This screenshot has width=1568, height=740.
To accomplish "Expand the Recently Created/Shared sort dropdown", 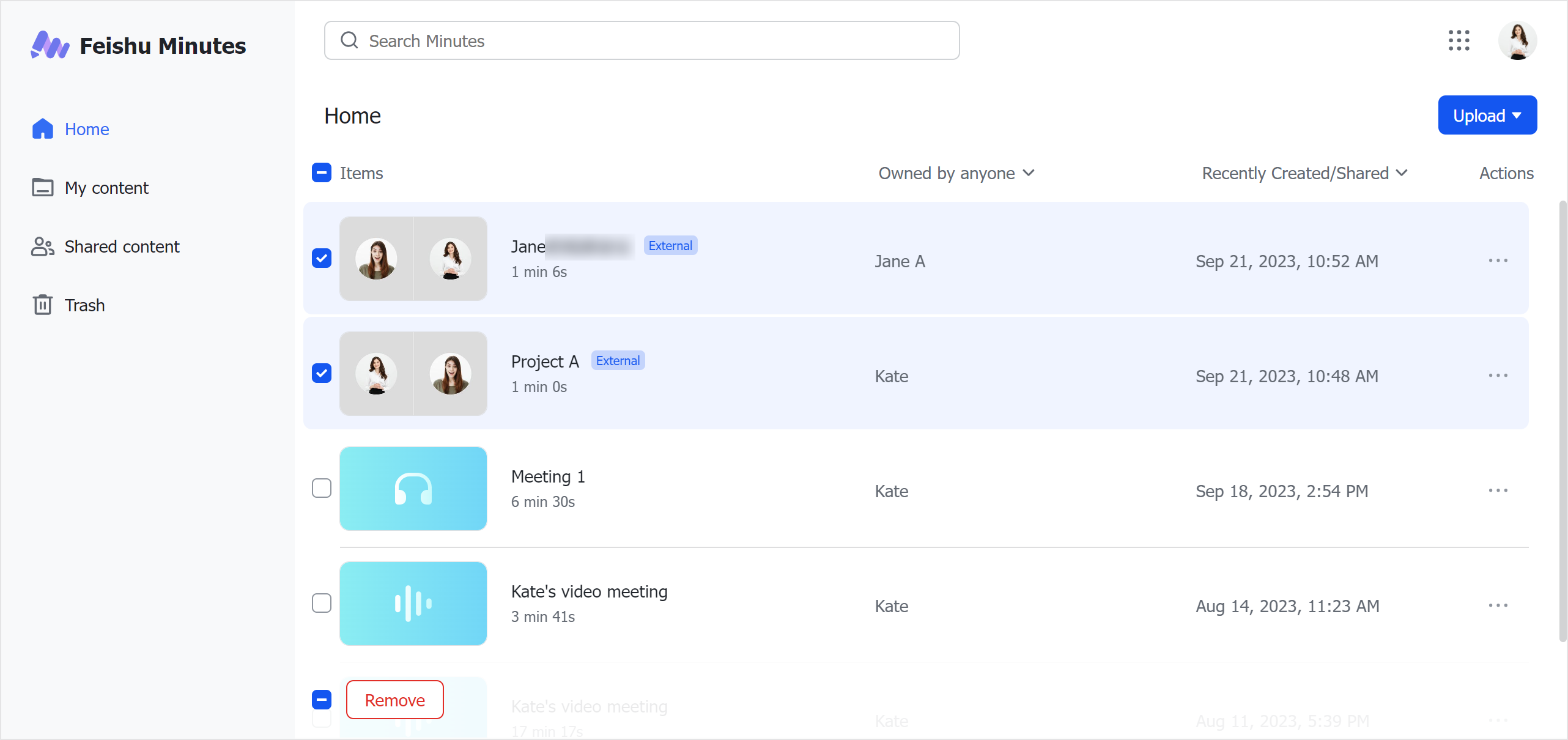I will pyautogui.click(x=1305, y=173).
